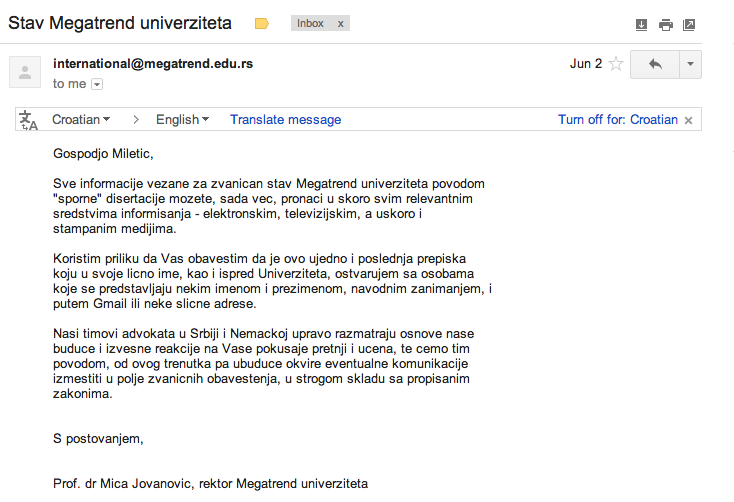This screenshot has height=502, width=734.
Task: Remove the Inbox label with x
Action: pos(339,23)
